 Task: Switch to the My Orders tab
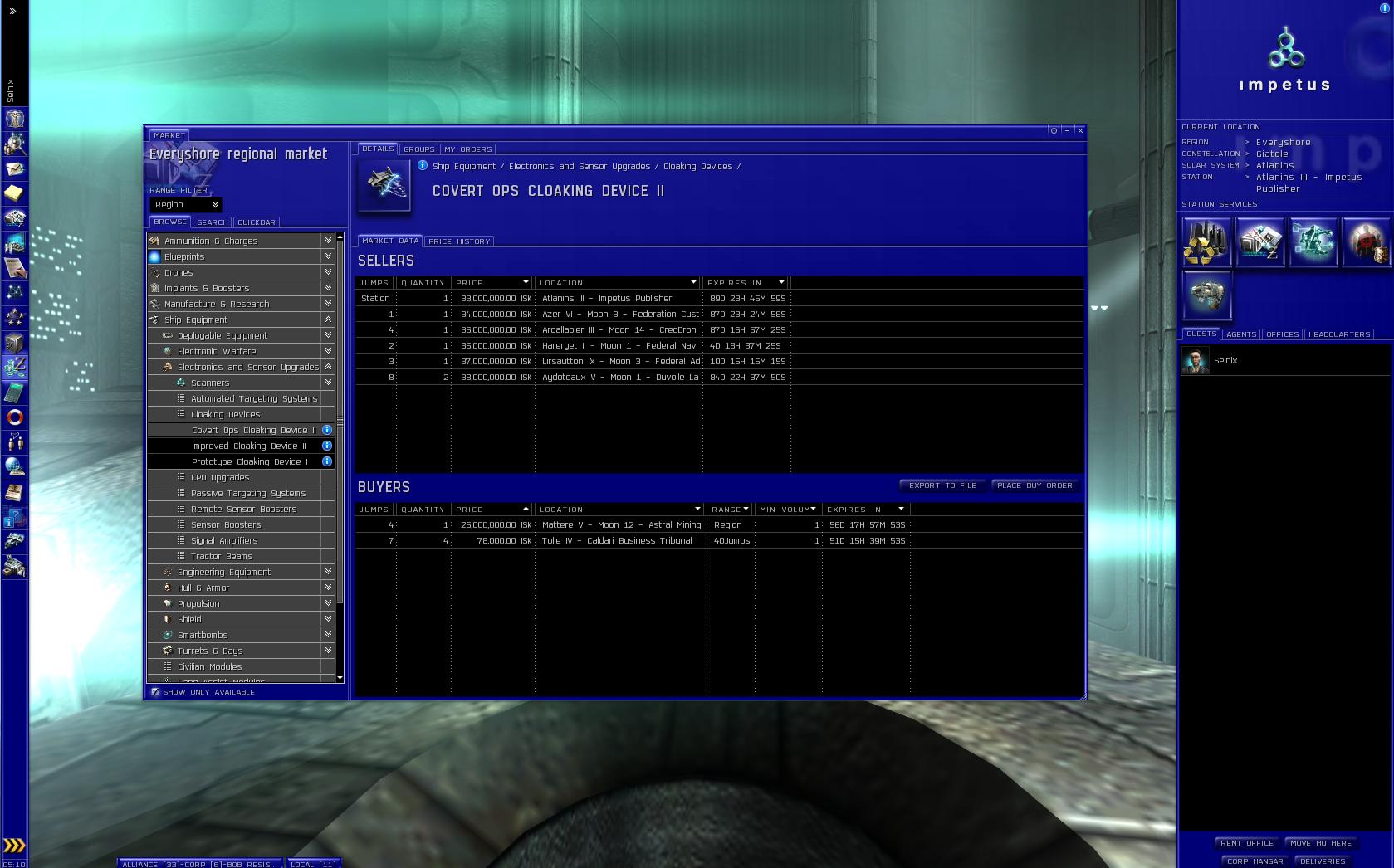click(468, 149)
